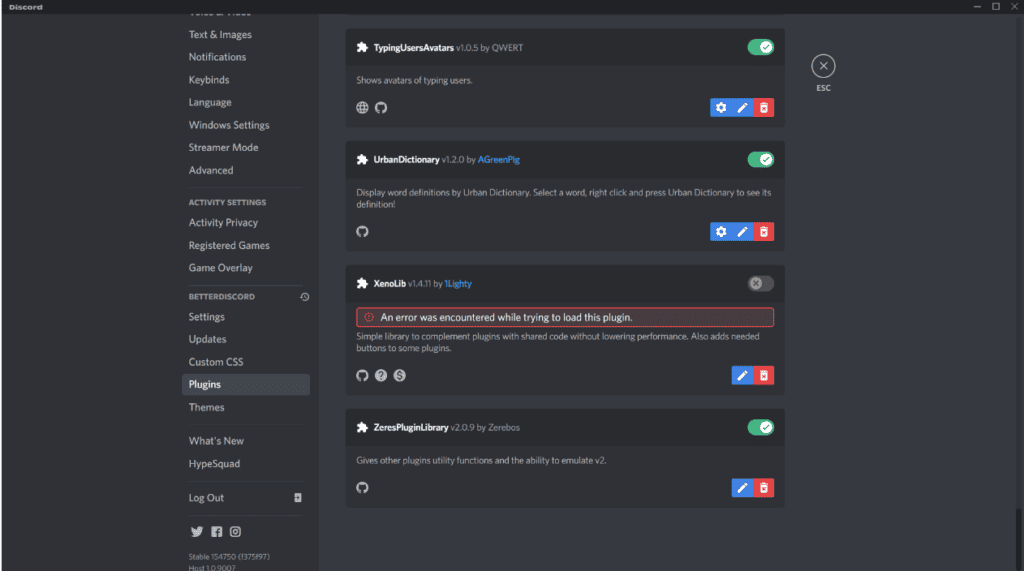This screenshot has width=1024, height=571.
Task: Enable the XenoLib plugin toggle
Action: pyautogui.click(x=761, y=284)
